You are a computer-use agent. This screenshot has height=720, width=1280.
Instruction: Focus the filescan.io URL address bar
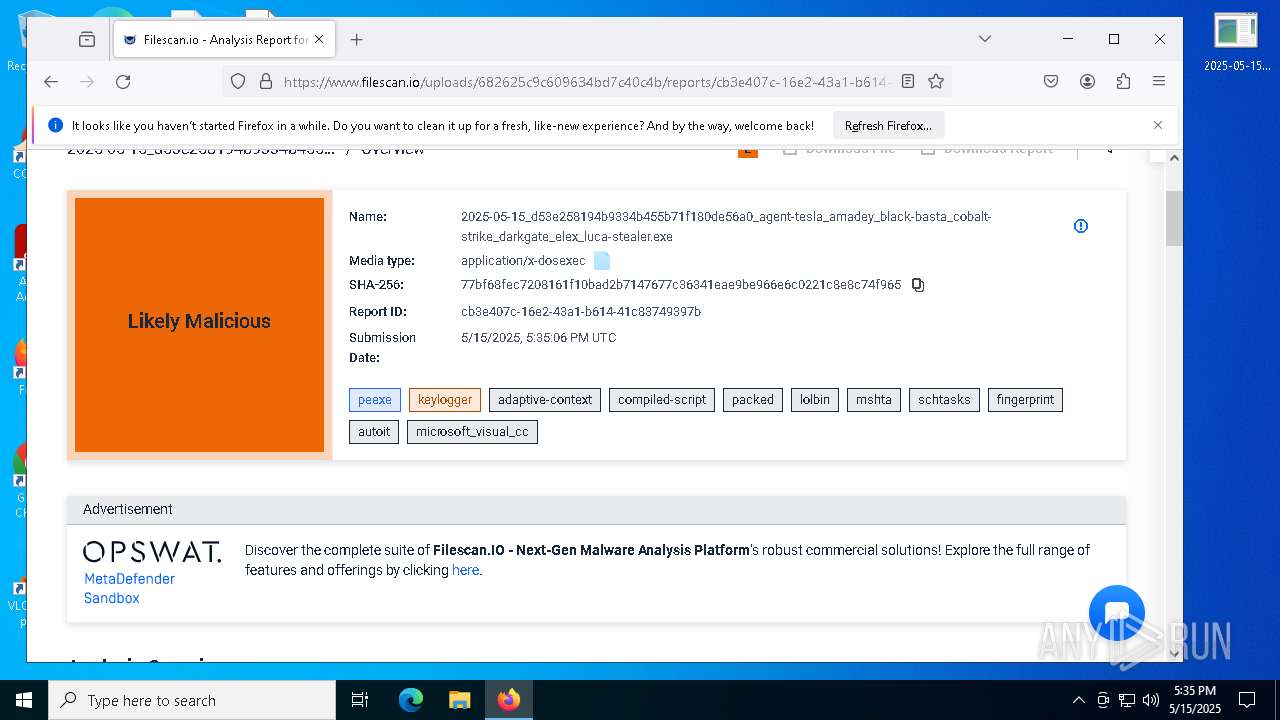pos(585,82)
